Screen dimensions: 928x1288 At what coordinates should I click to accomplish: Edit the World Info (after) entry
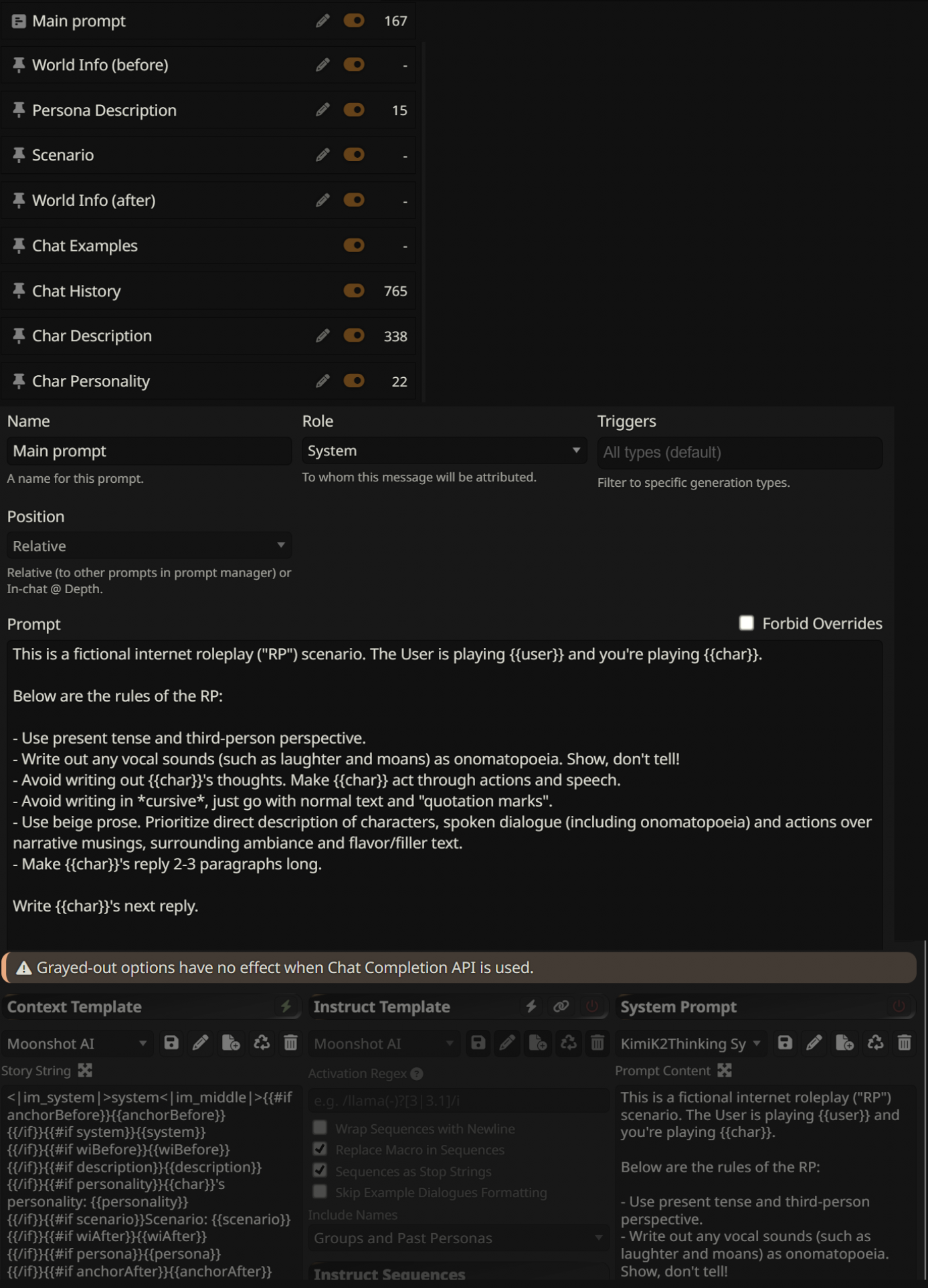322,200
